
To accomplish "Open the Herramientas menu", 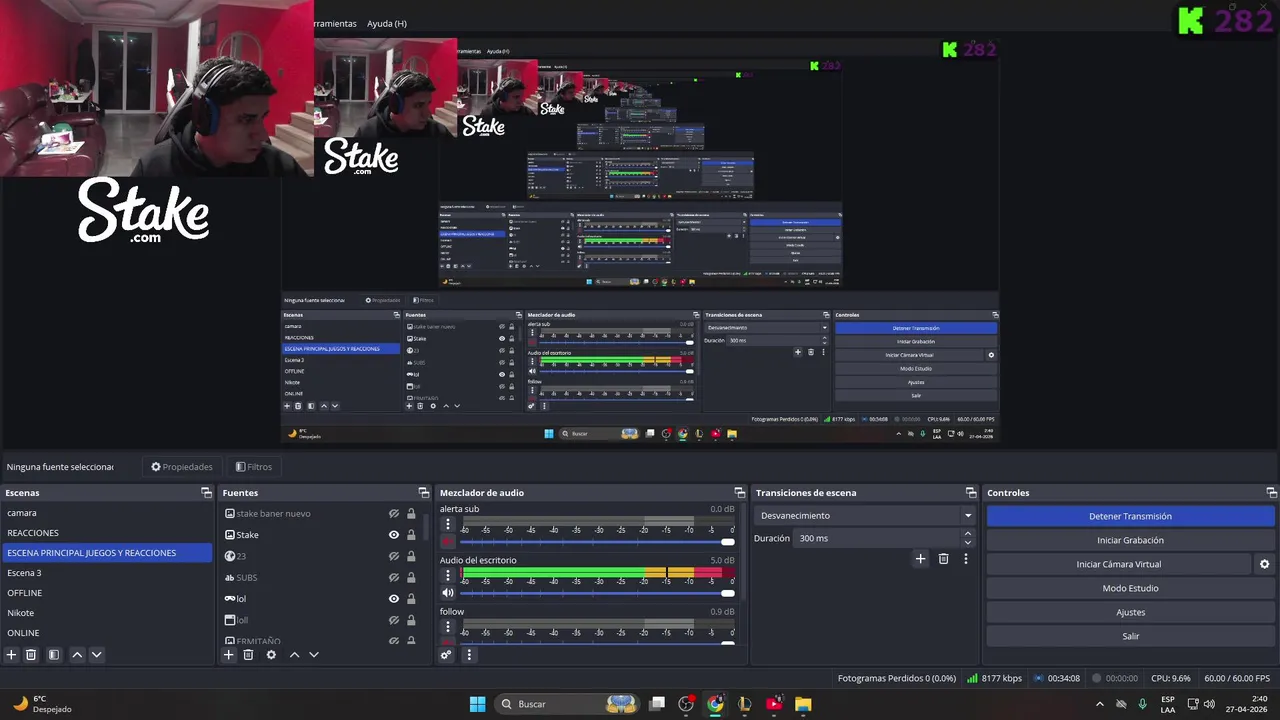I will 336,23.
